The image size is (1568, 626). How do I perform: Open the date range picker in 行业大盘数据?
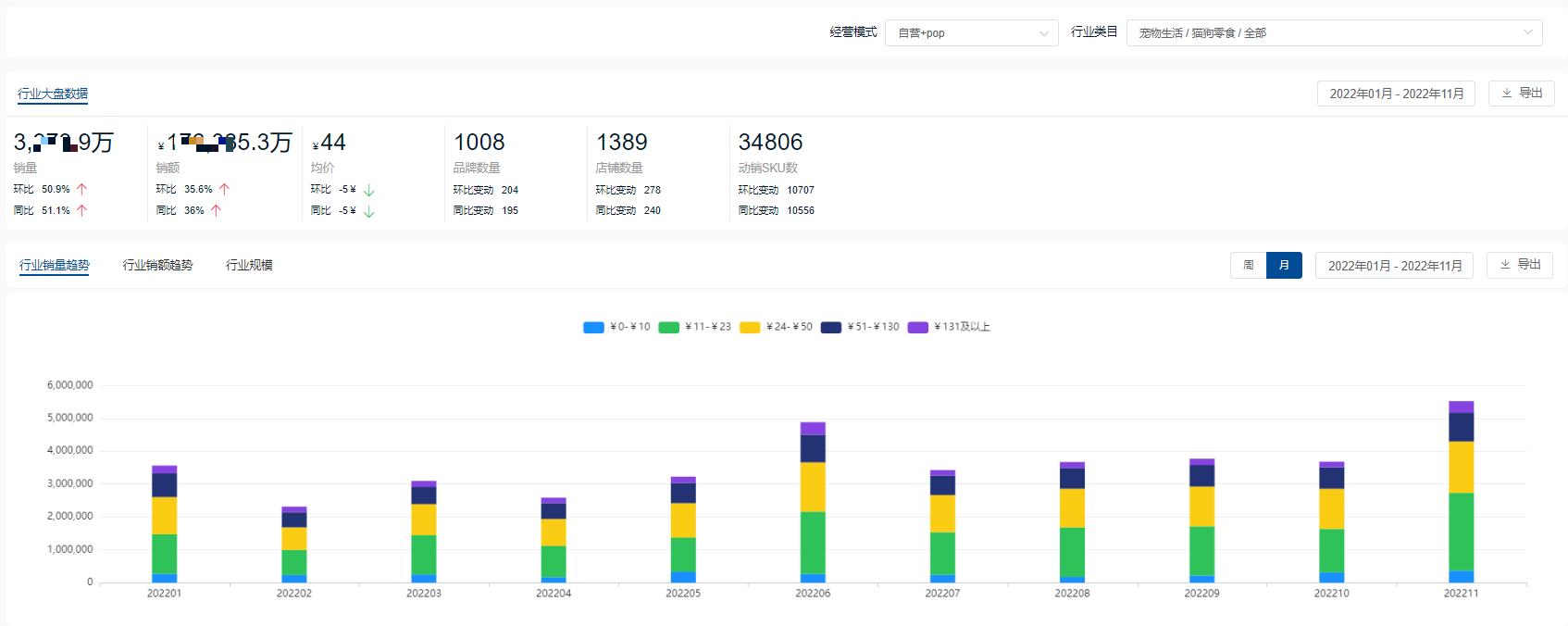[x=1397, y=94]
